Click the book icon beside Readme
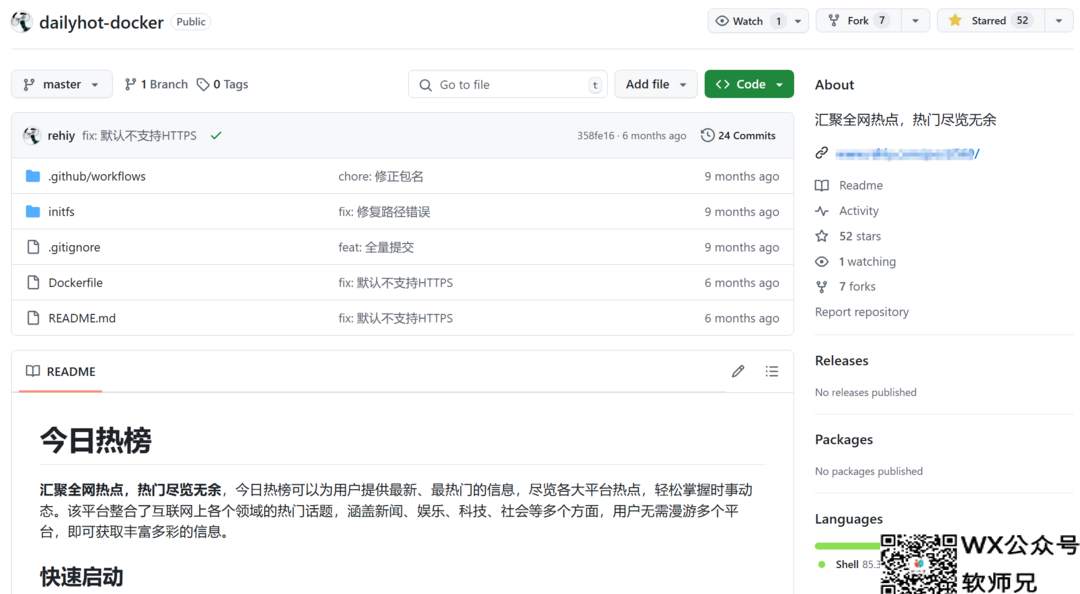This screenshot has height=594, width=1080. 822,185
